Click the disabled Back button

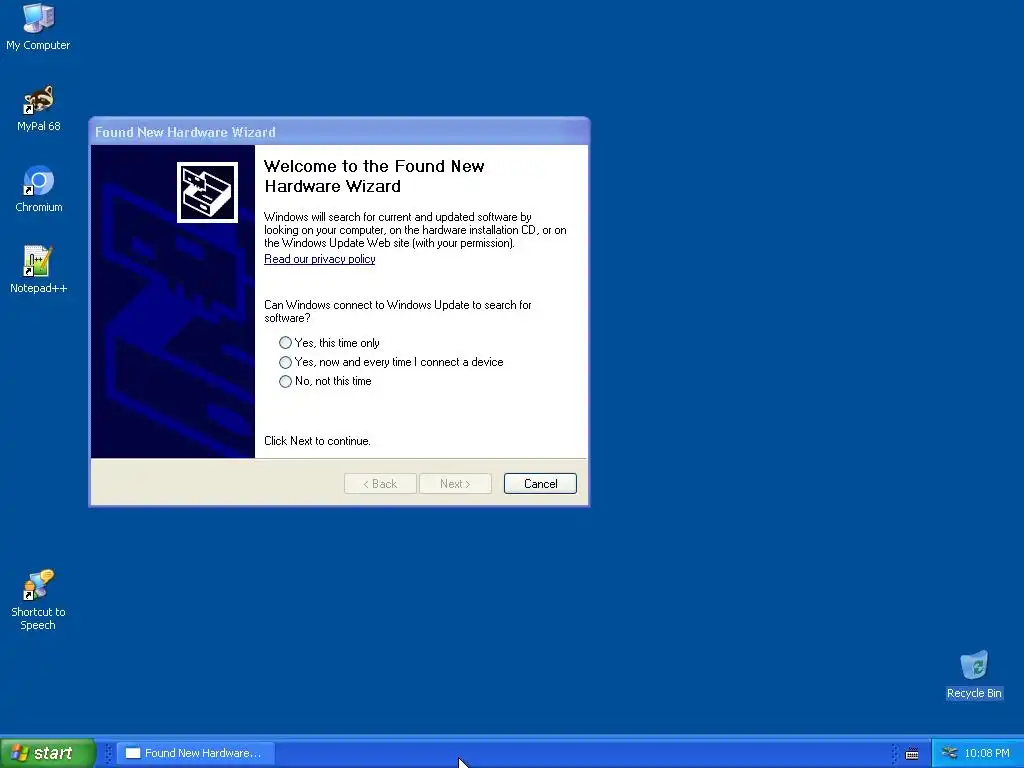click(x=380, y=484)
